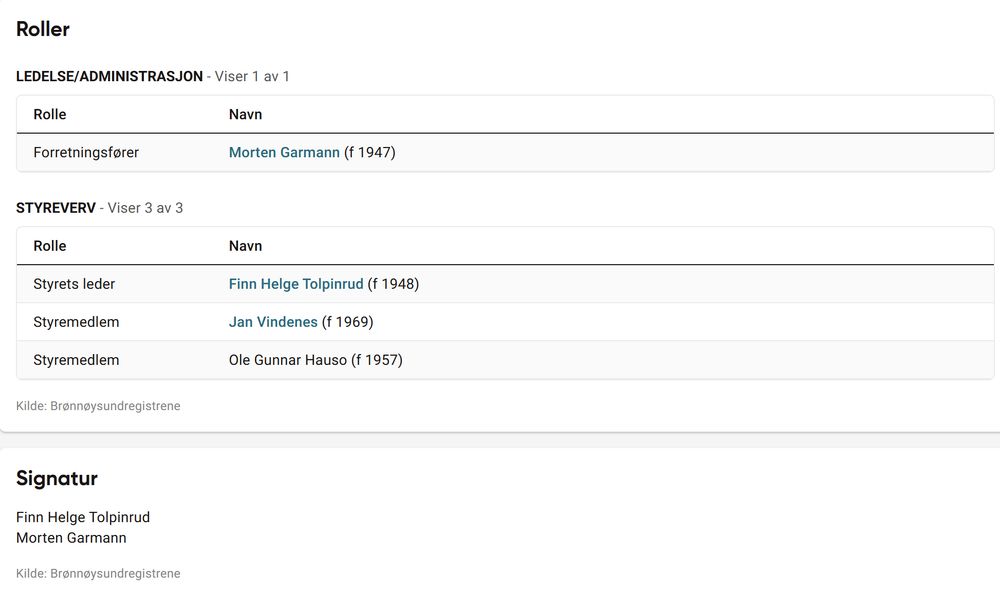This screenshot has height=591, width=1000.
Task: Click Navn column header in Styreverv table
Action: point(245,246)
